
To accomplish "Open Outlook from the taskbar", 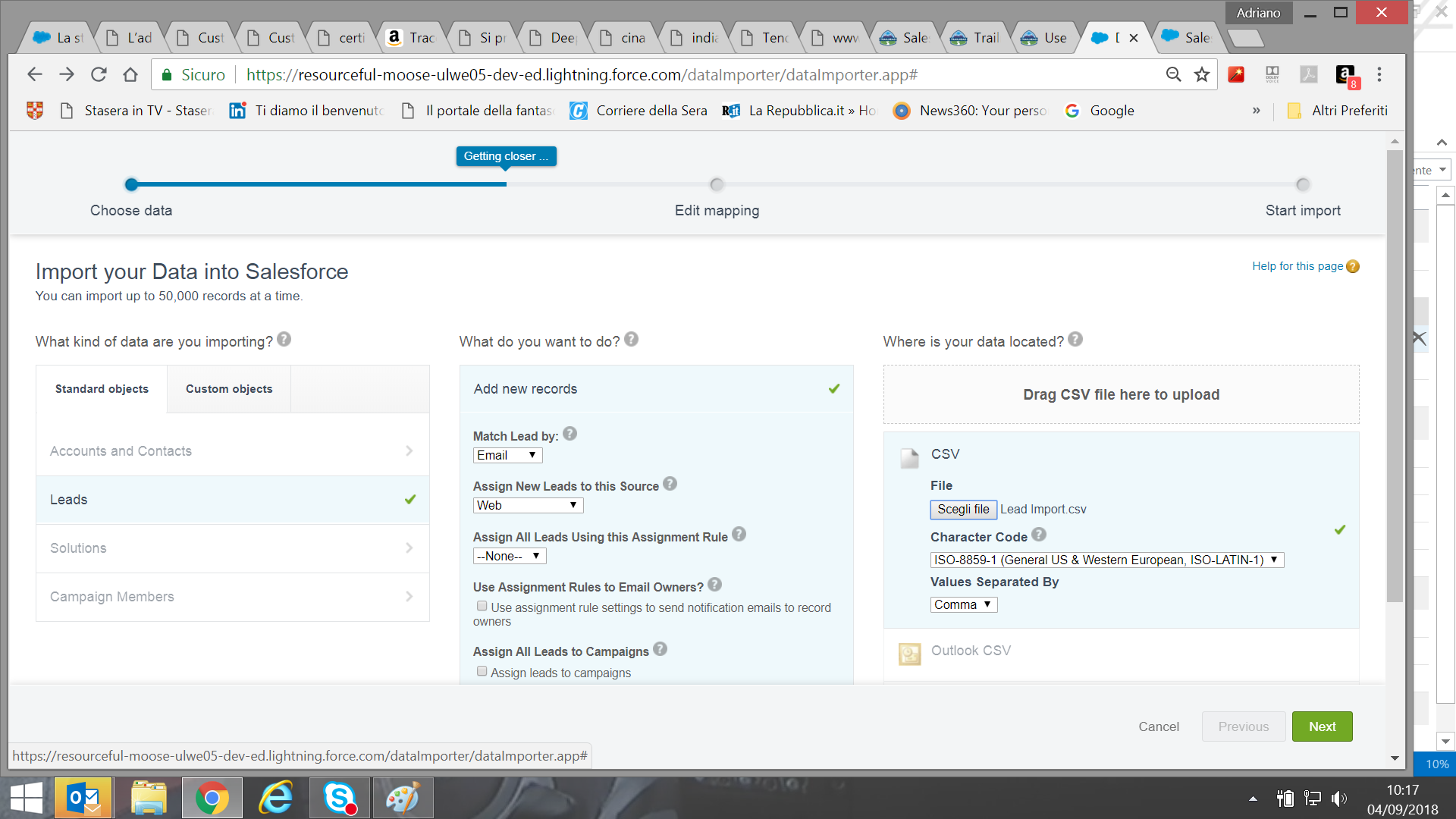I will pyautogui.click(x=83, y=798).
